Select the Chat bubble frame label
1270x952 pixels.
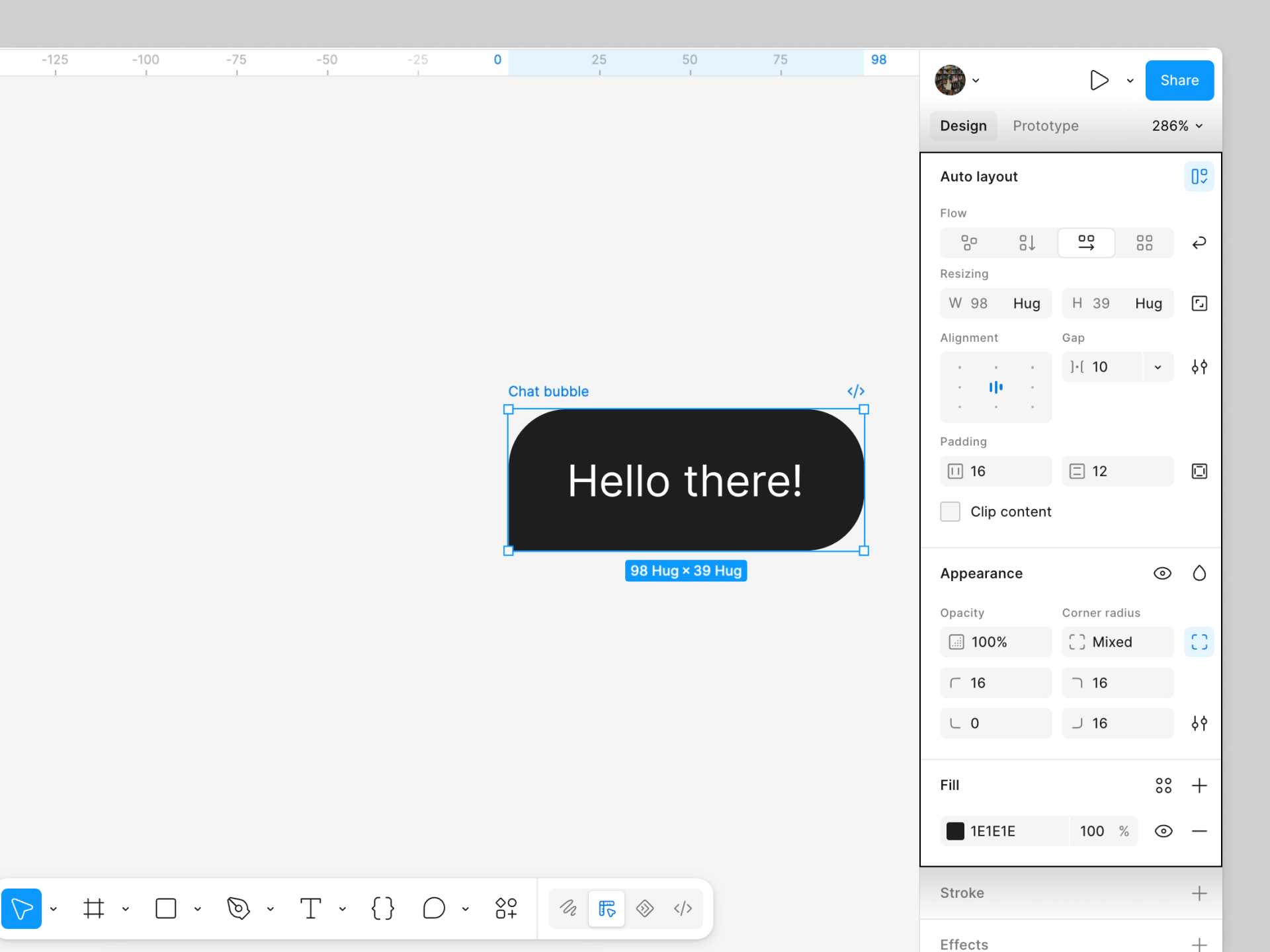click(548, 391)
